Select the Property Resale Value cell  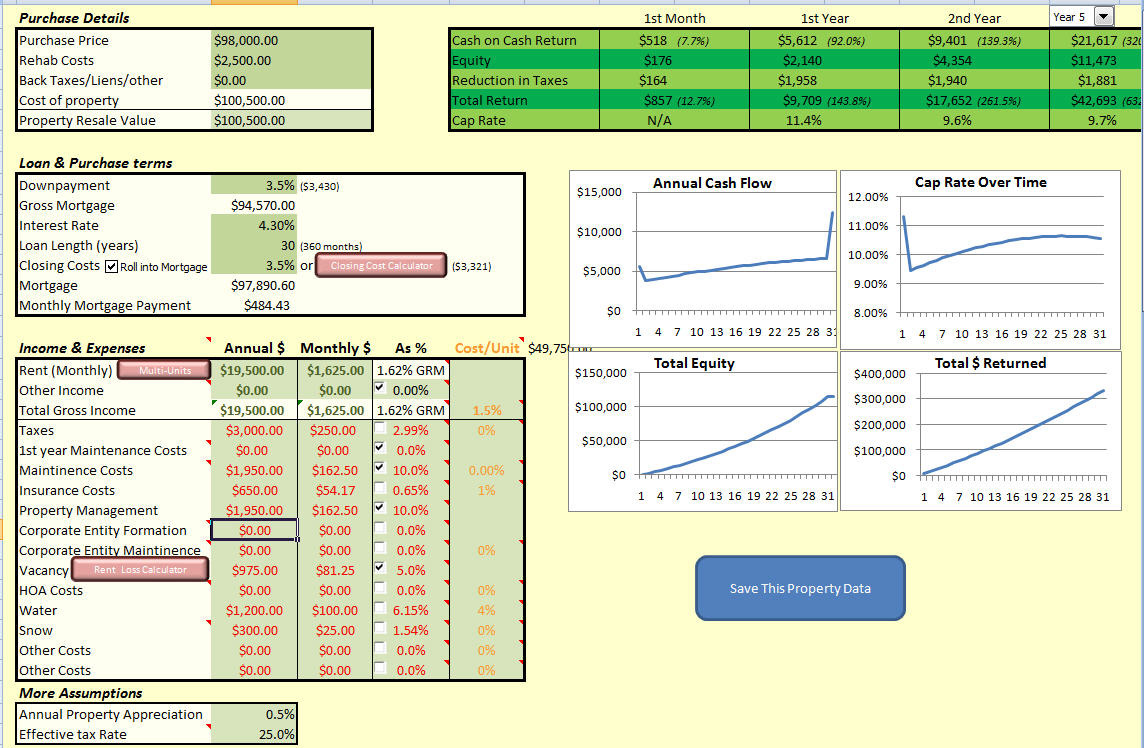291,120
